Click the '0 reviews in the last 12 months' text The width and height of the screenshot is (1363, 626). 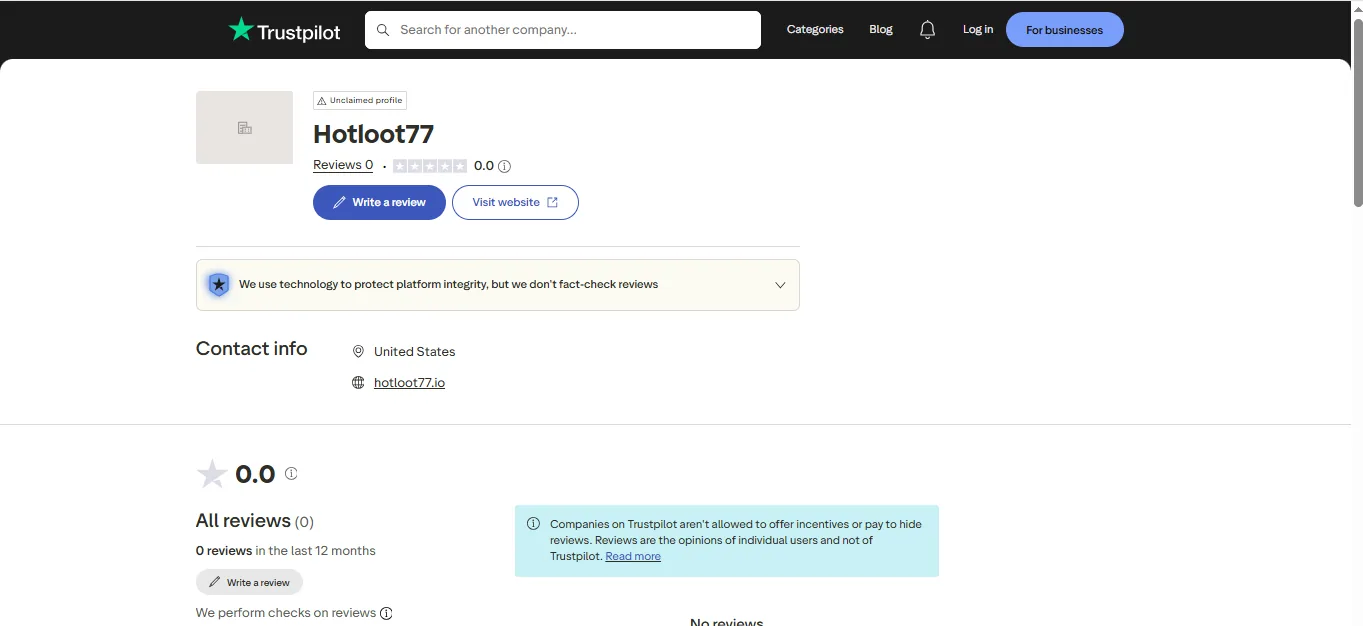(x=286, y=551)
